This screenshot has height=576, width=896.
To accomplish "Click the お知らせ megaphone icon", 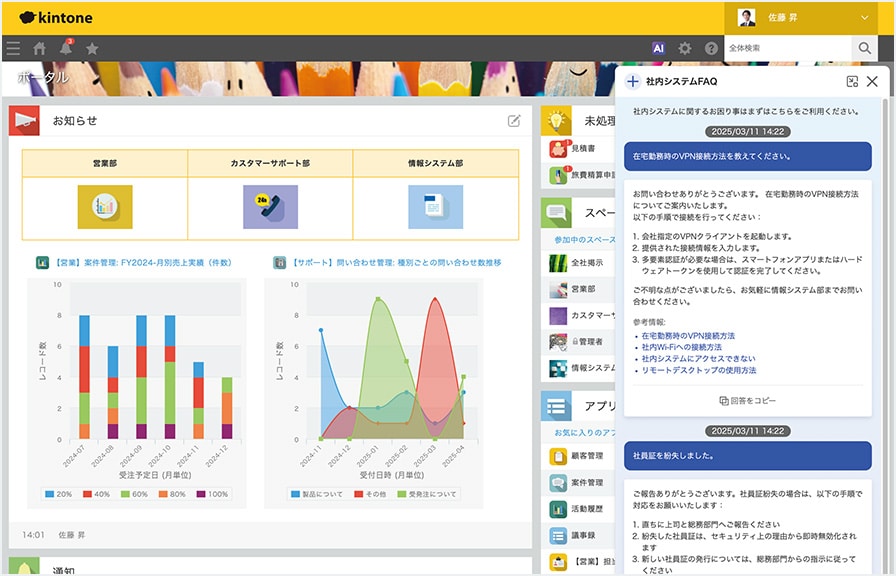I will (x=25, y=121).
